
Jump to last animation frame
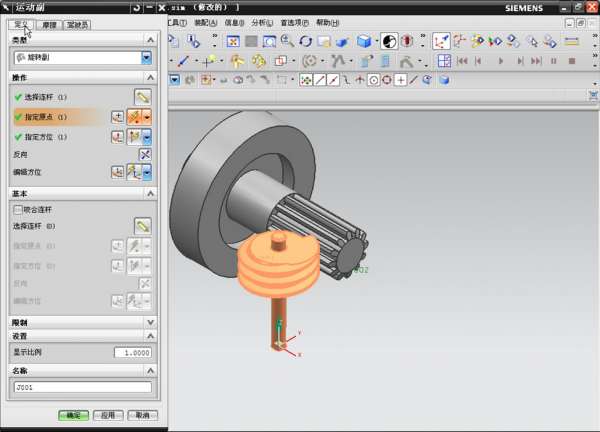coord(536,61)
